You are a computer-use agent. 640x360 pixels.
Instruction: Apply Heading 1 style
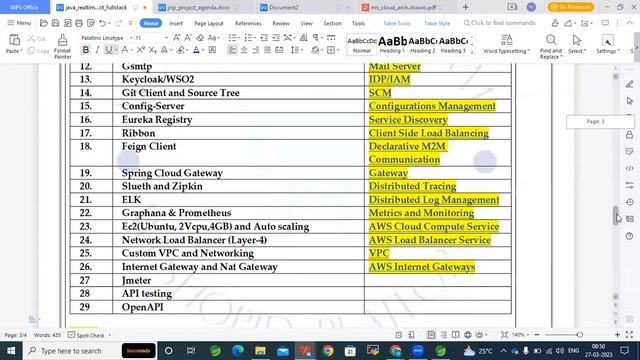point(392,44)
